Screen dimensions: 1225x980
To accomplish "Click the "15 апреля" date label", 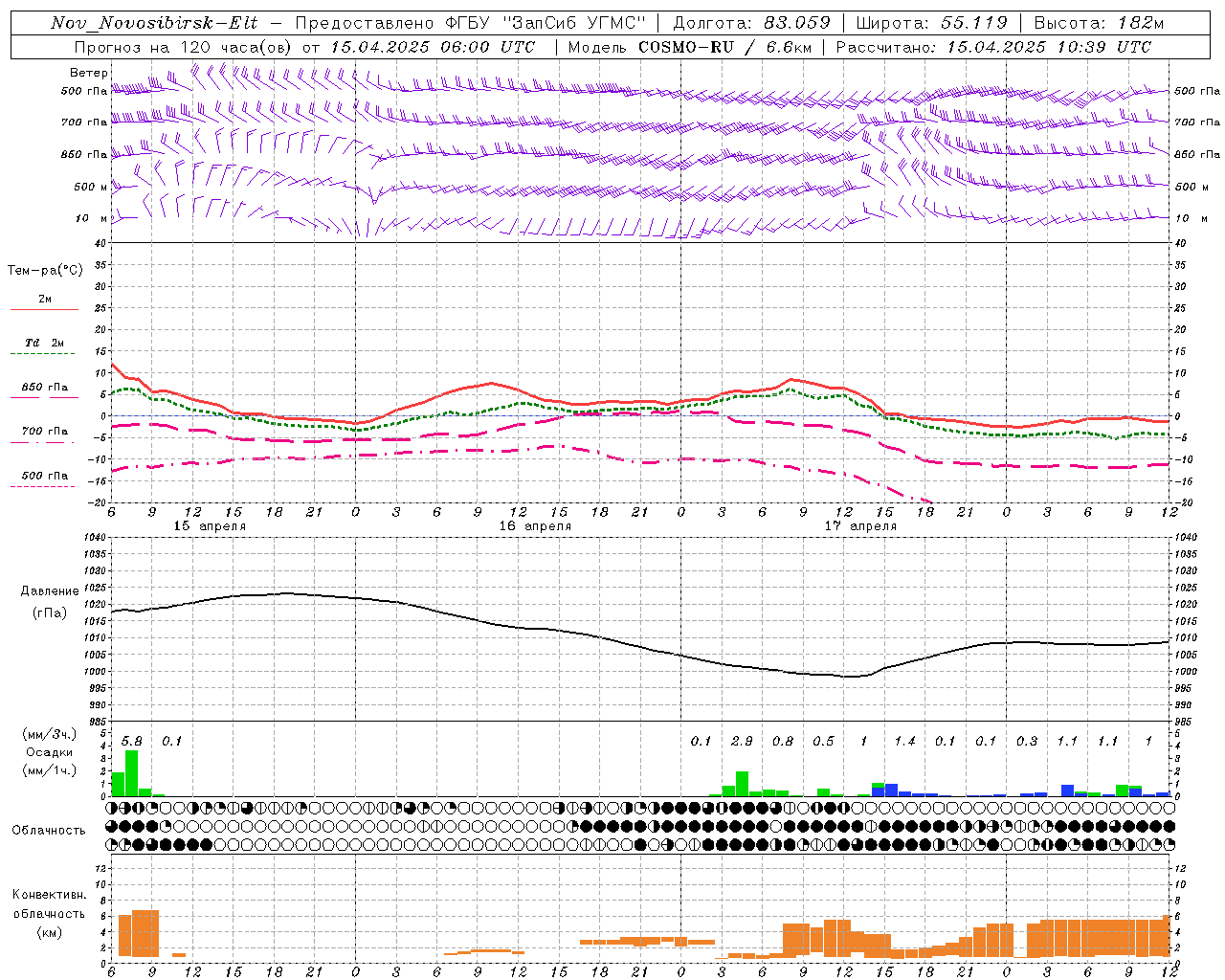I will pos(210,526).
